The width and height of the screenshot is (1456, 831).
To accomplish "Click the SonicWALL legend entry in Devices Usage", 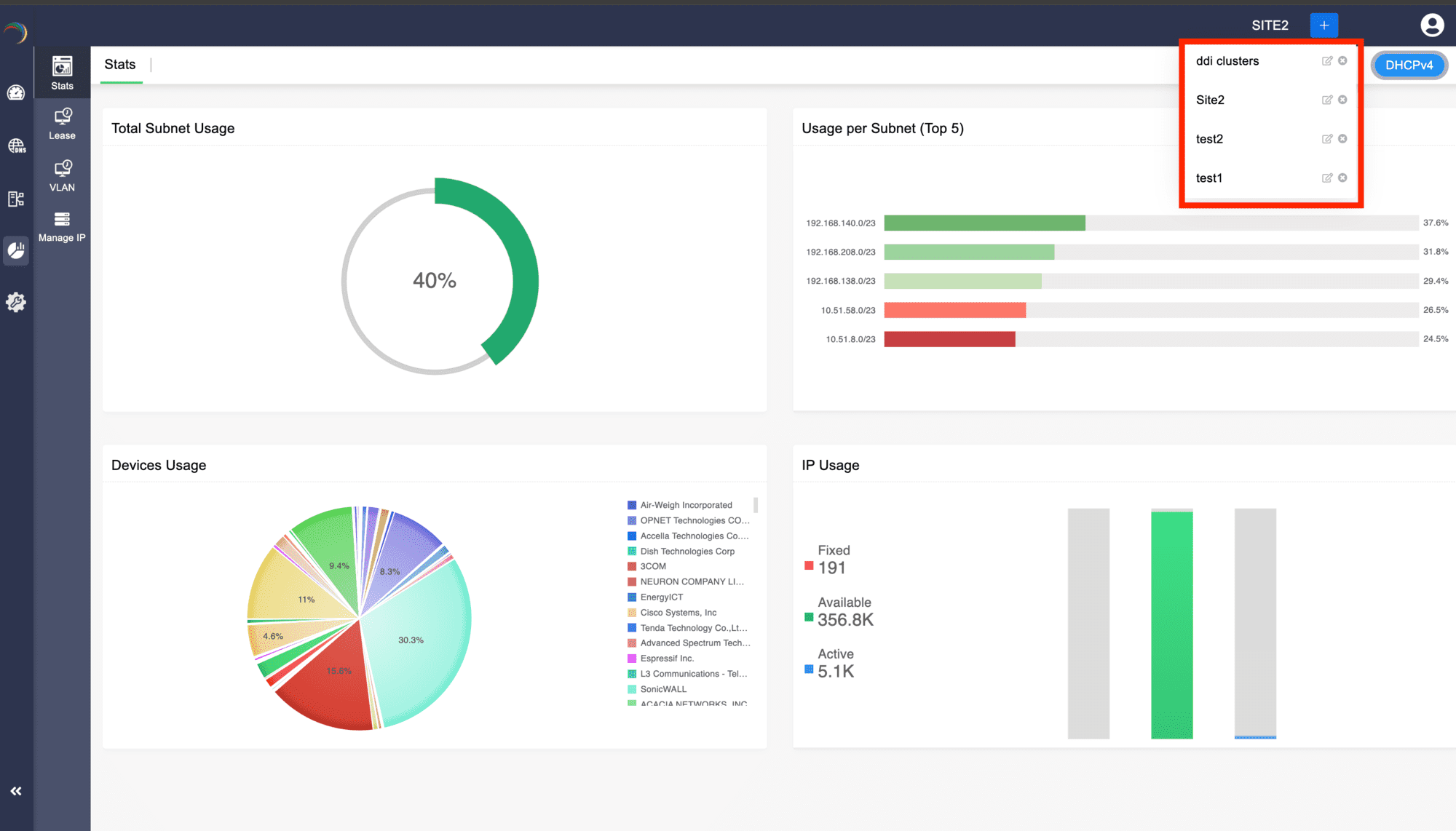I will [662, 688].
